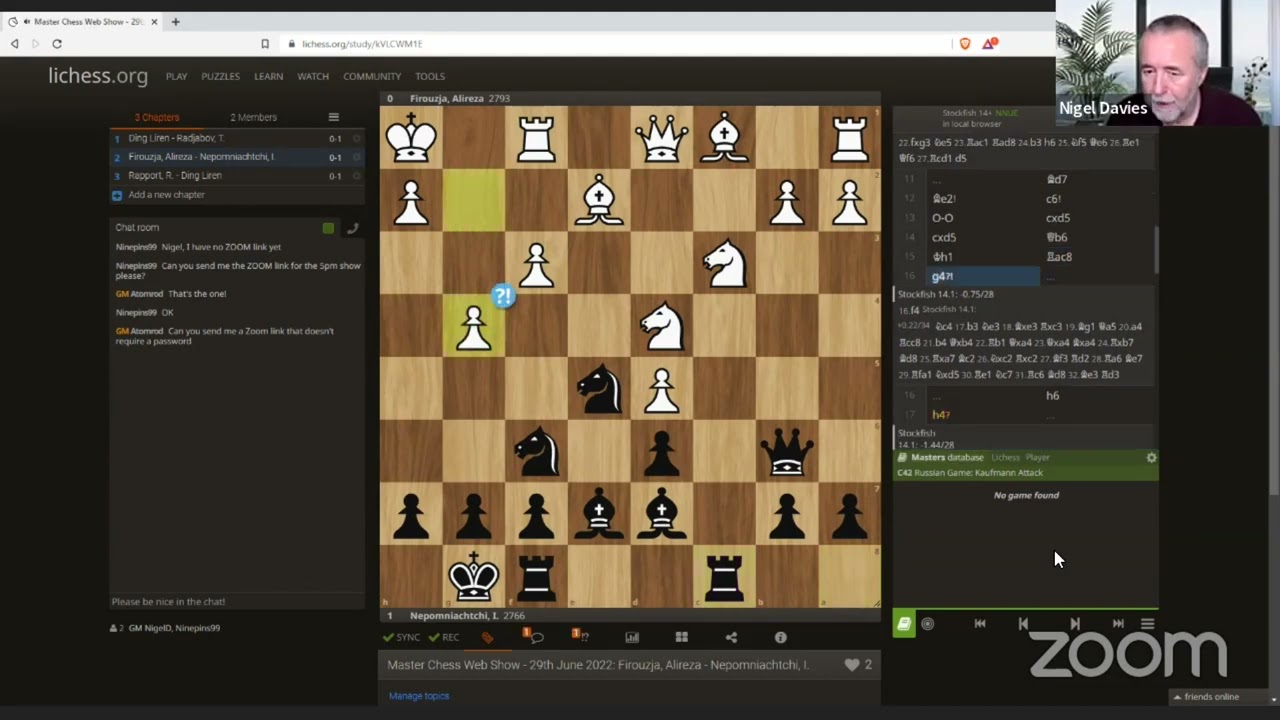Click the Add a new chapter plus icon
This screenshot has height=720, width=1280.
coord(117,195)
